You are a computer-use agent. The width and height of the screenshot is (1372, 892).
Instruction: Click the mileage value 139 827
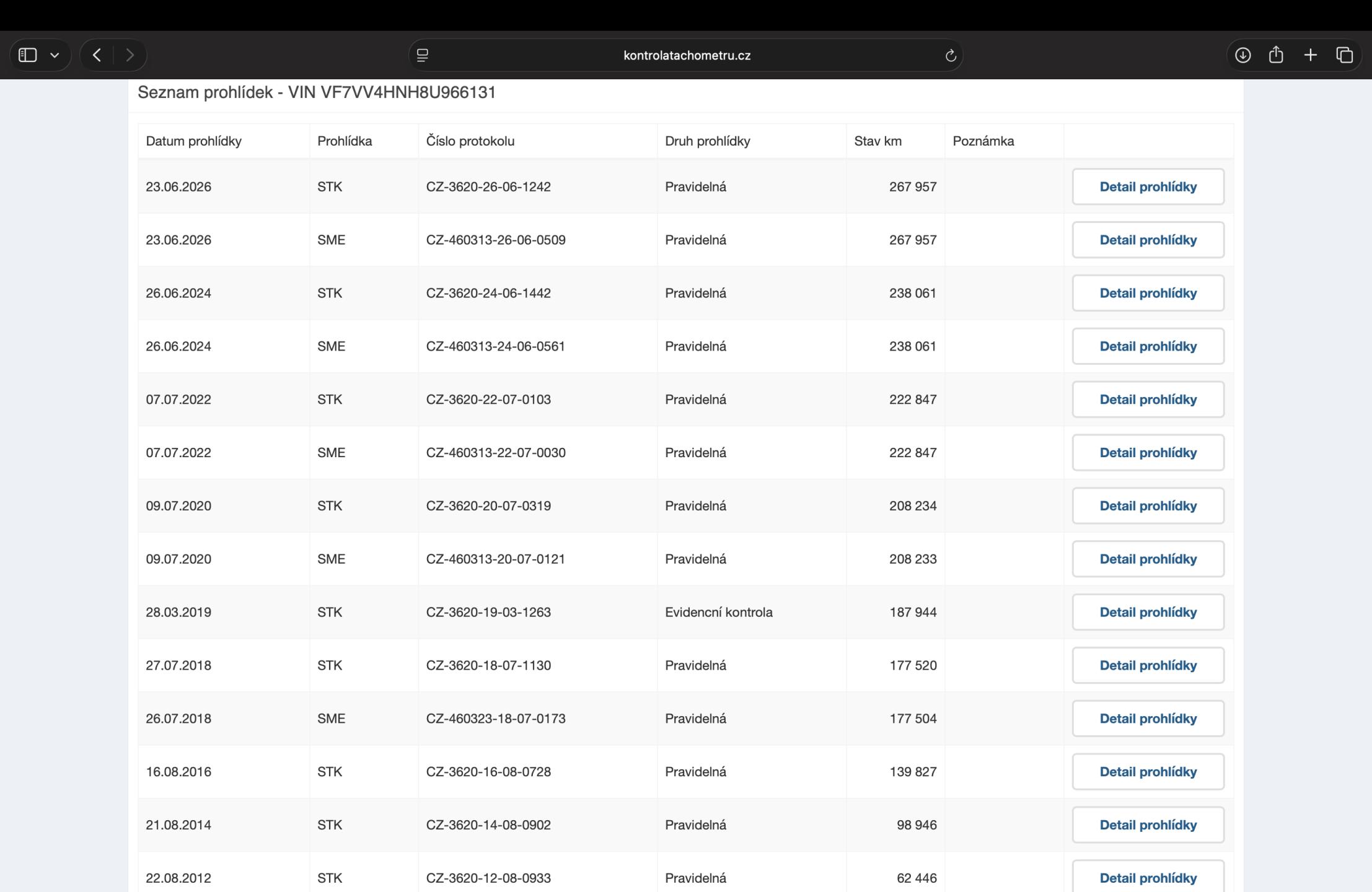pos(913,772)
